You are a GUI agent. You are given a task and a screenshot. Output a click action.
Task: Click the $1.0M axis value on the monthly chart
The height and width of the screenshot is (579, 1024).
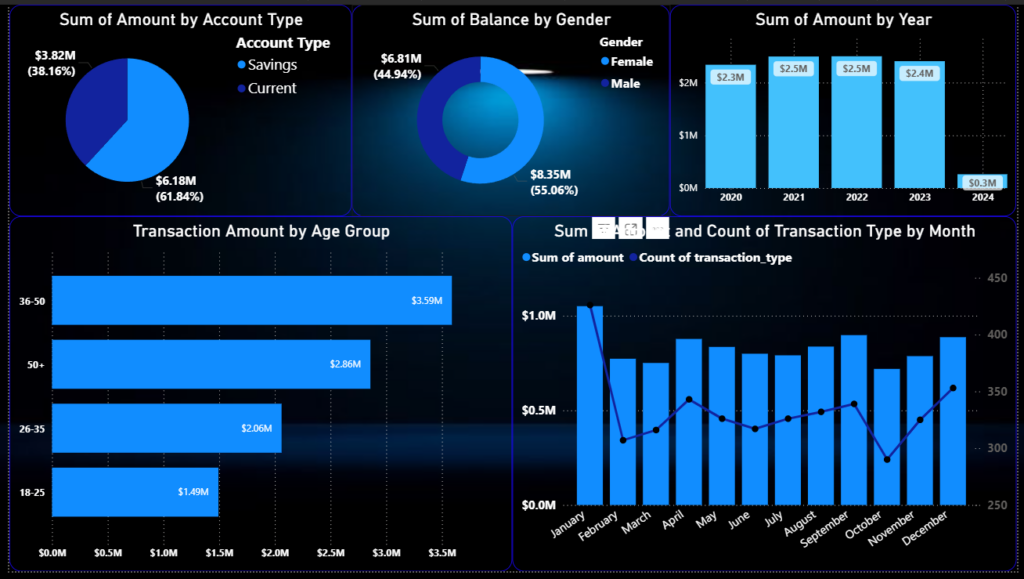539,316
